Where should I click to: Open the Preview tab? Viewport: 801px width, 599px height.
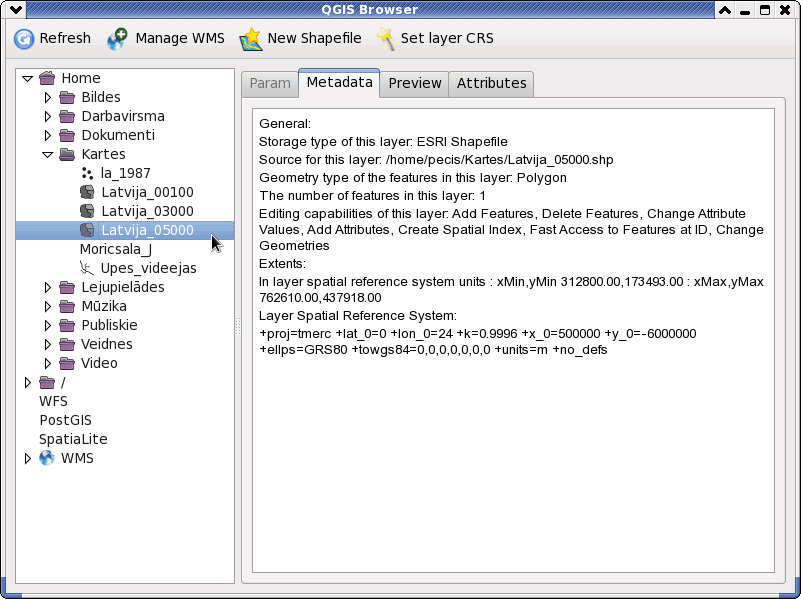[414, 83]
